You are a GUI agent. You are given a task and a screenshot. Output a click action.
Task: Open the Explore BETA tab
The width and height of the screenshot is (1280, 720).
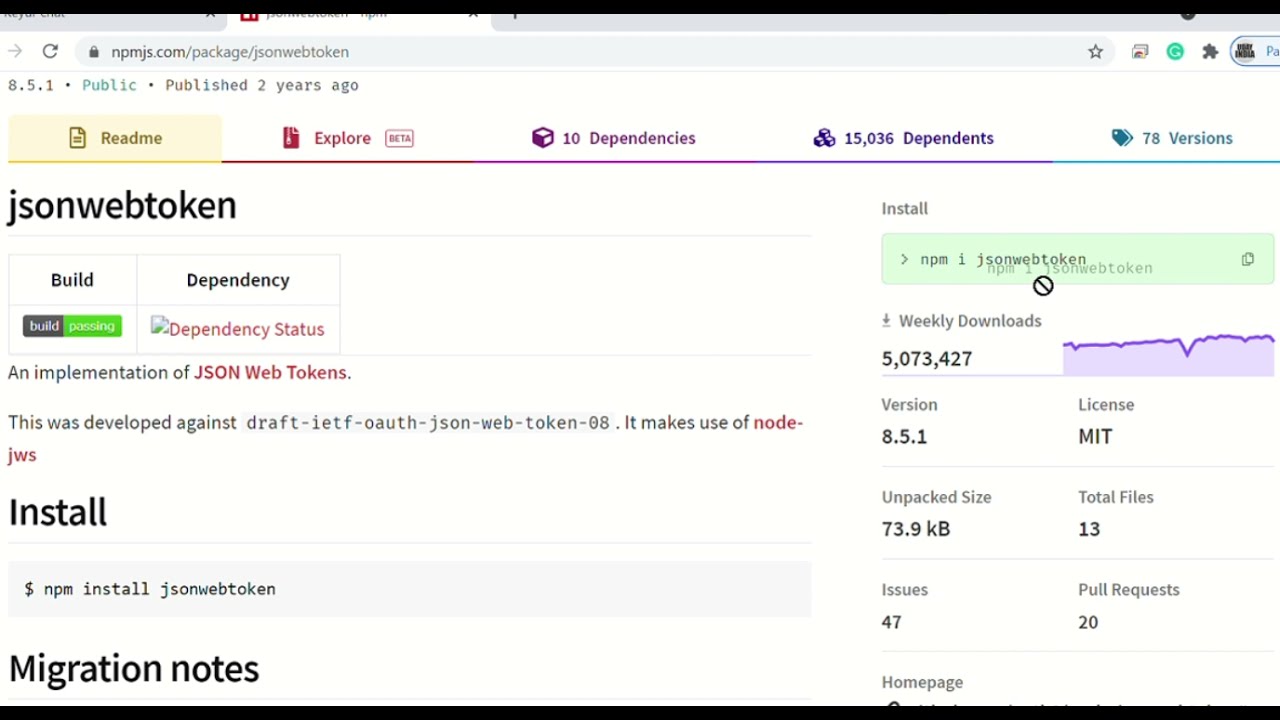tap(348, 138)
